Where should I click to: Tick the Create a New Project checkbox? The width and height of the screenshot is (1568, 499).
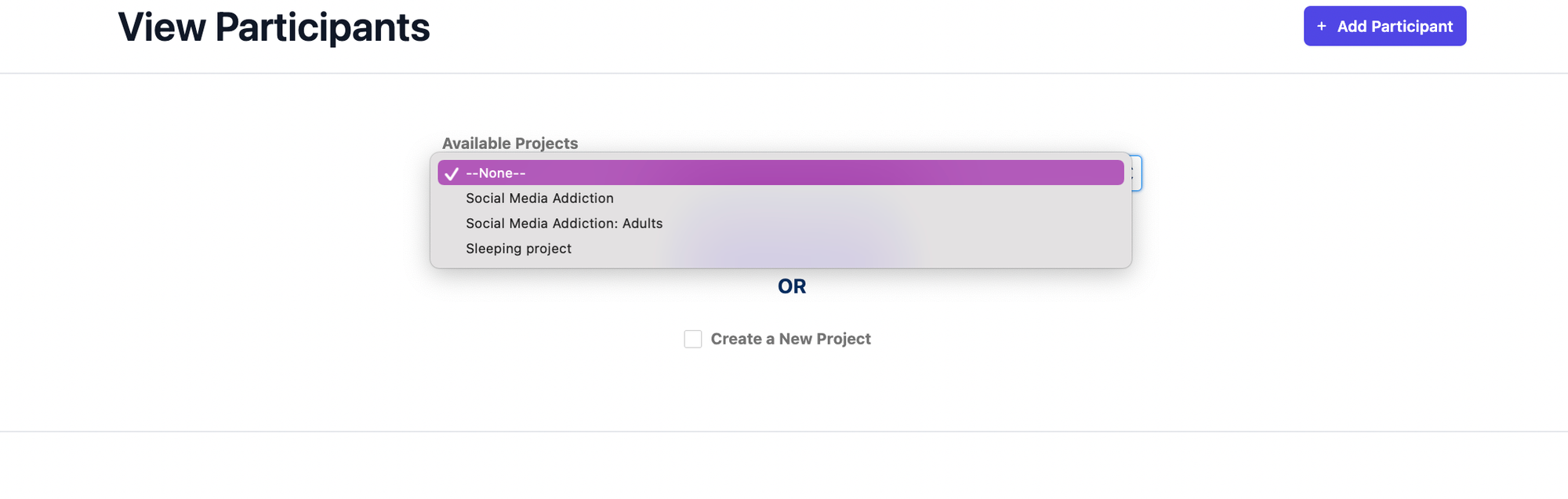(693, 339)
